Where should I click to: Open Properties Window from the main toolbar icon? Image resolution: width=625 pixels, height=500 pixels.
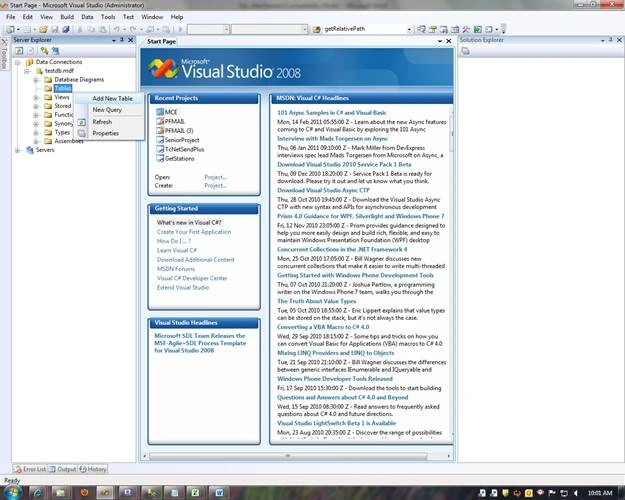pos(433,29)
